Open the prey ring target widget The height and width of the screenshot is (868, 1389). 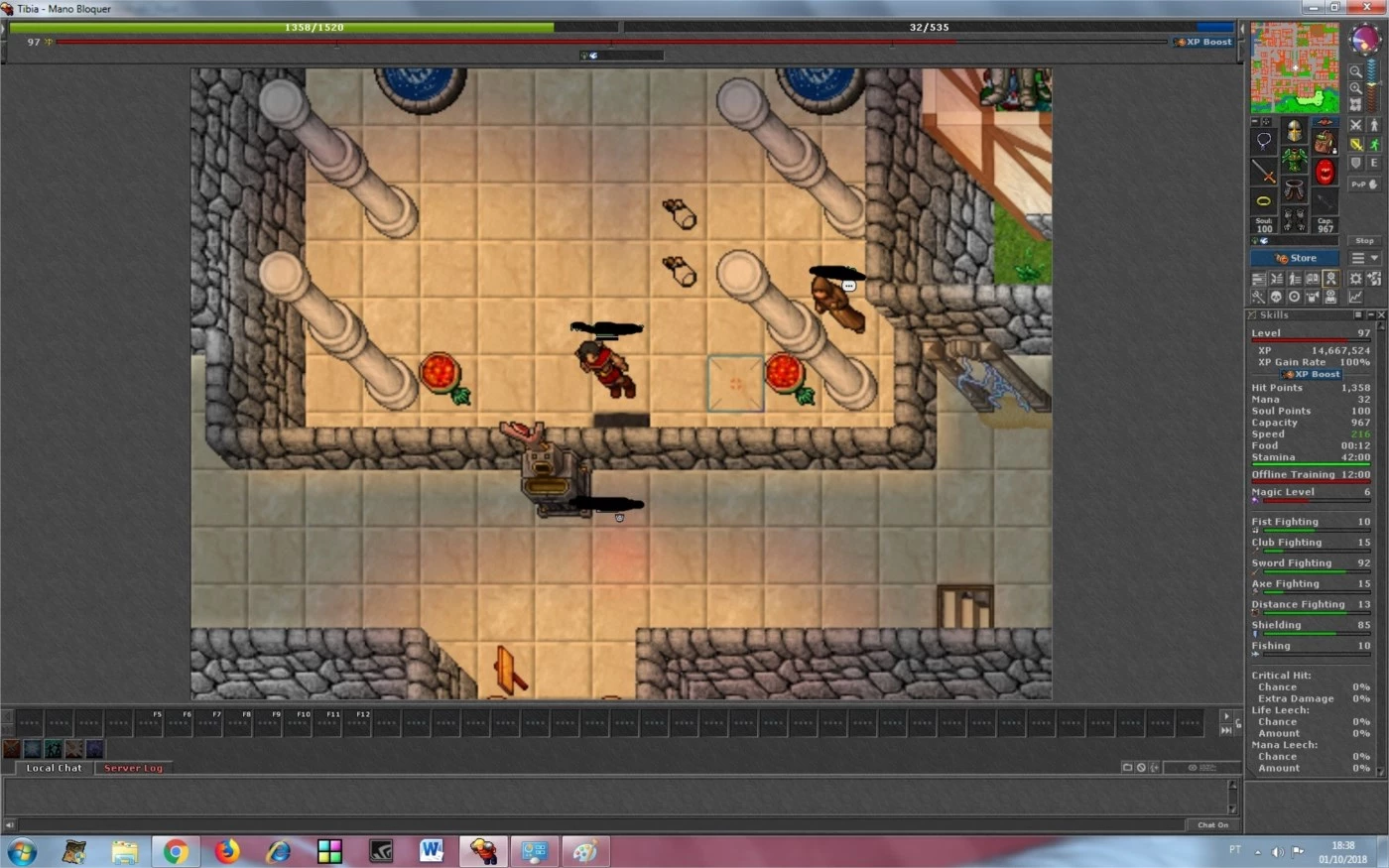(1294, 297)
